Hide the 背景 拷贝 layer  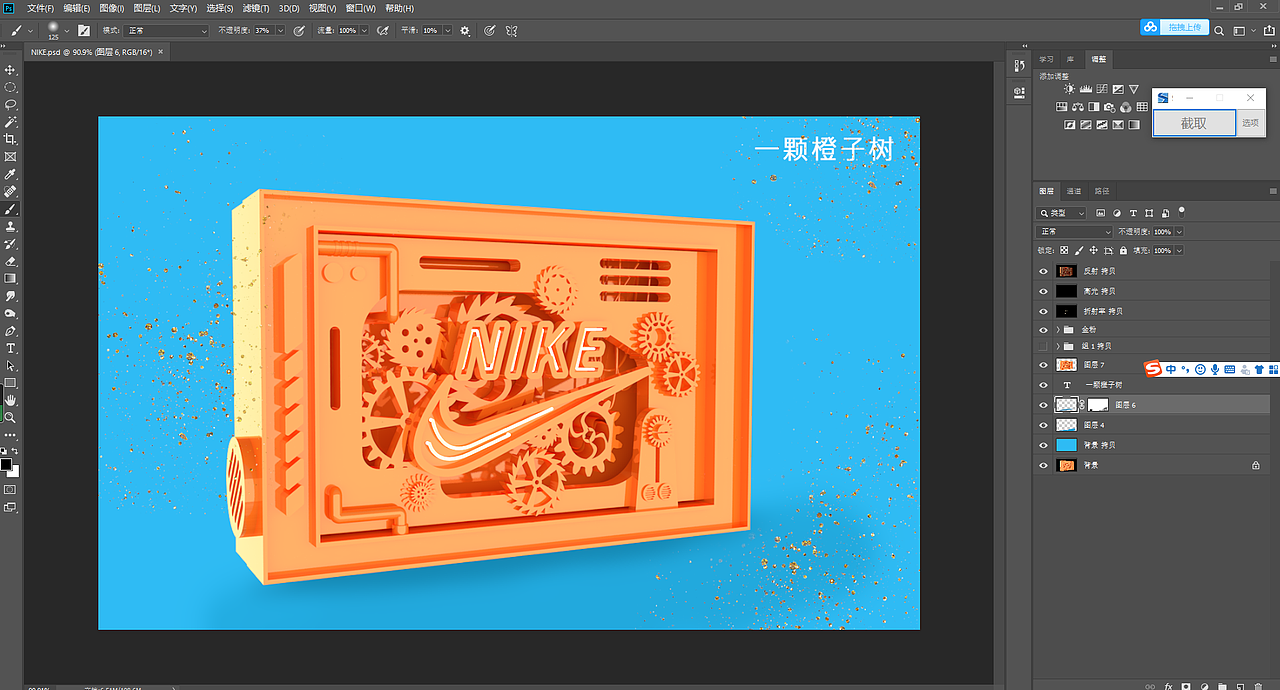pyautogui.click(x=1043, y=445)
